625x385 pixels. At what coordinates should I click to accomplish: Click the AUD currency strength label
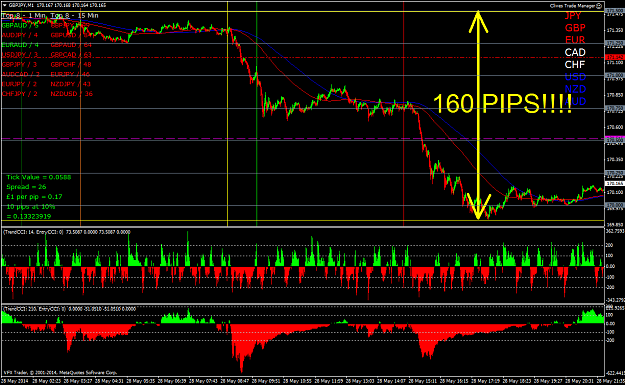tap(575, 101)
